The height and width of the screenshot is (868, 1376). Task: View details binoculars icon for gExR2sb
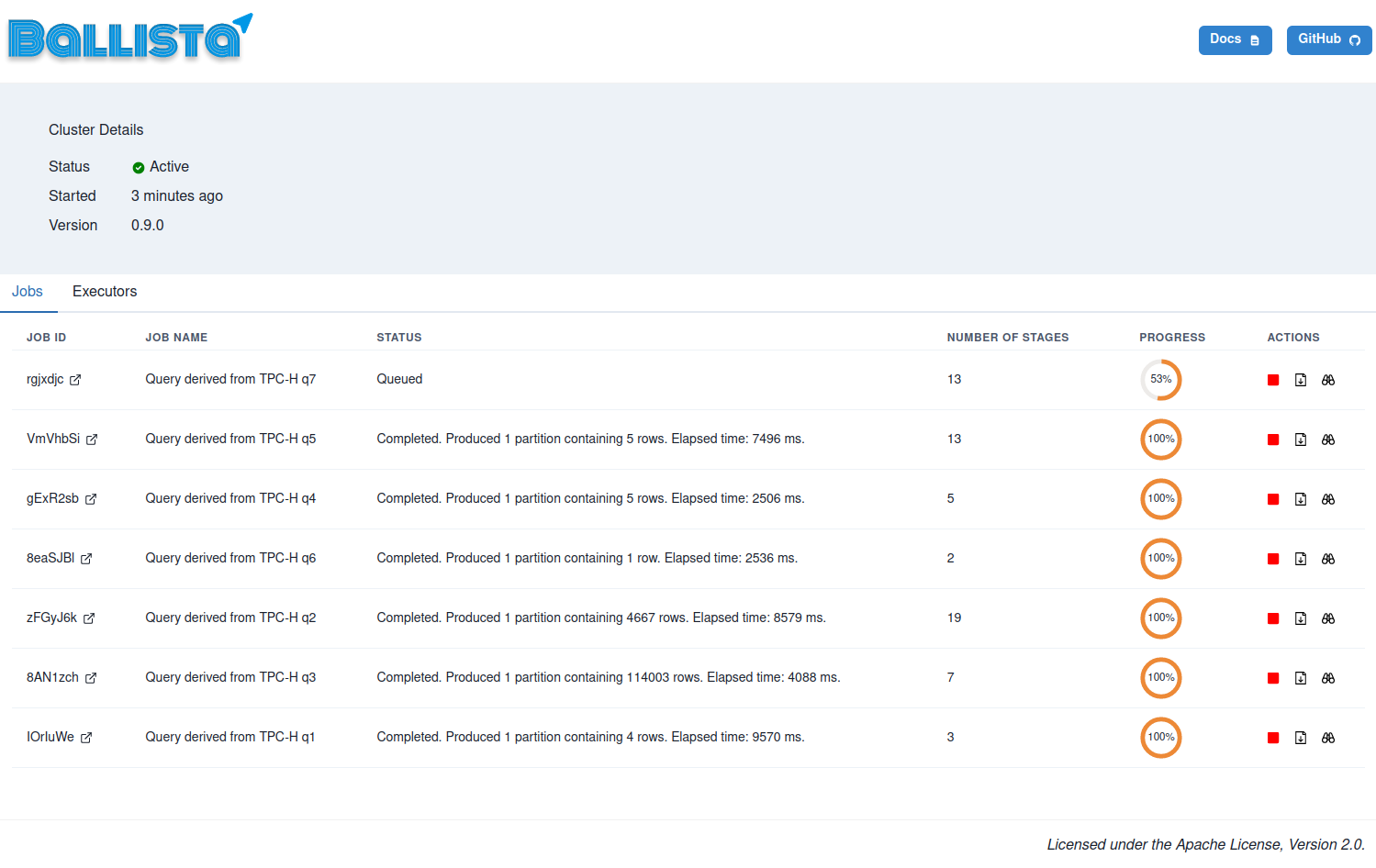[x=1328, y=499]
